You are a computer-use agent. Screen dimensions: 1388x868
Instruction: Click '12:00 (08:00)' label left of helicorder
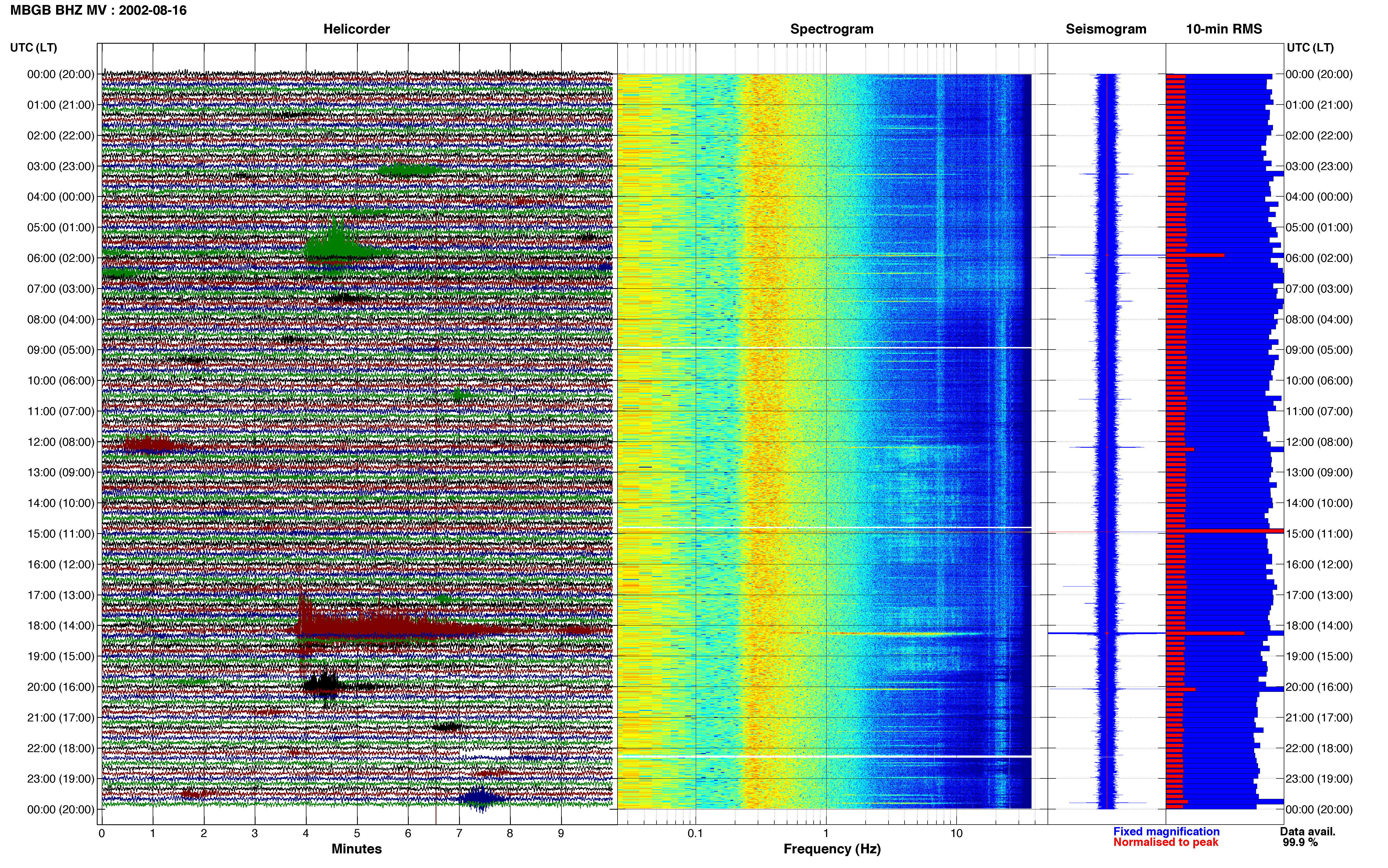[x=61, y=442]
